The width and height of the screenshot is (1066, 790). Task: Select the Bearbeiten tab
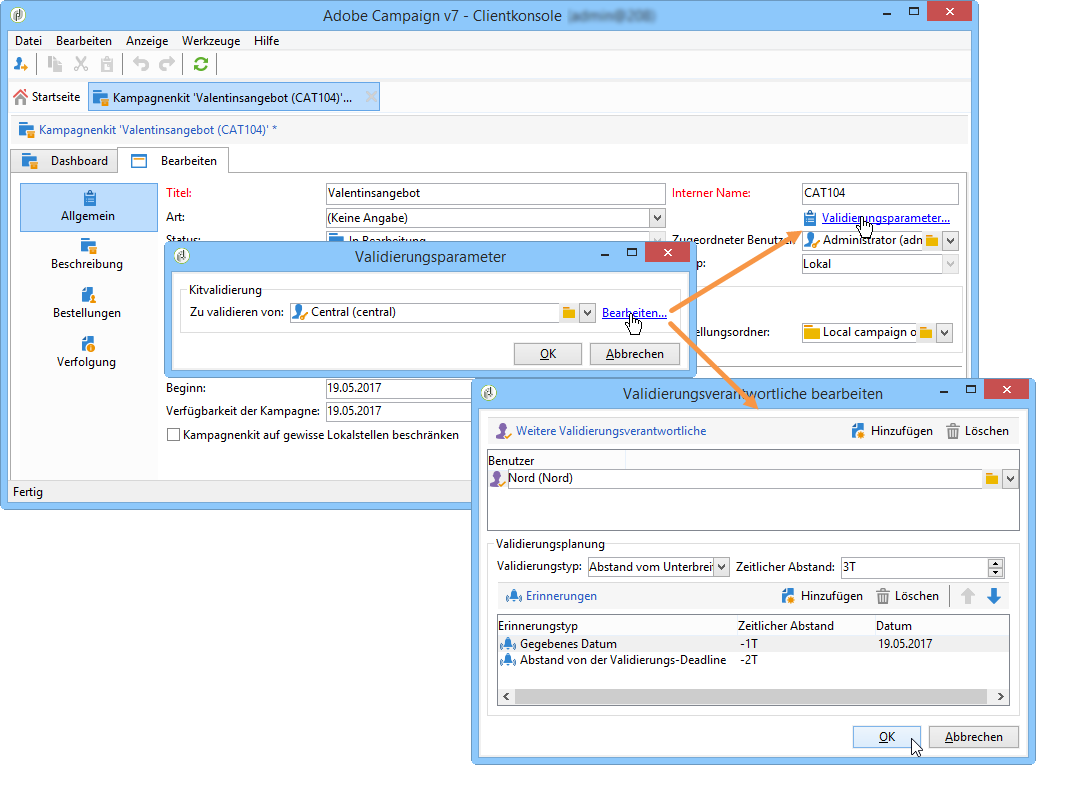(x=174, y=161)
